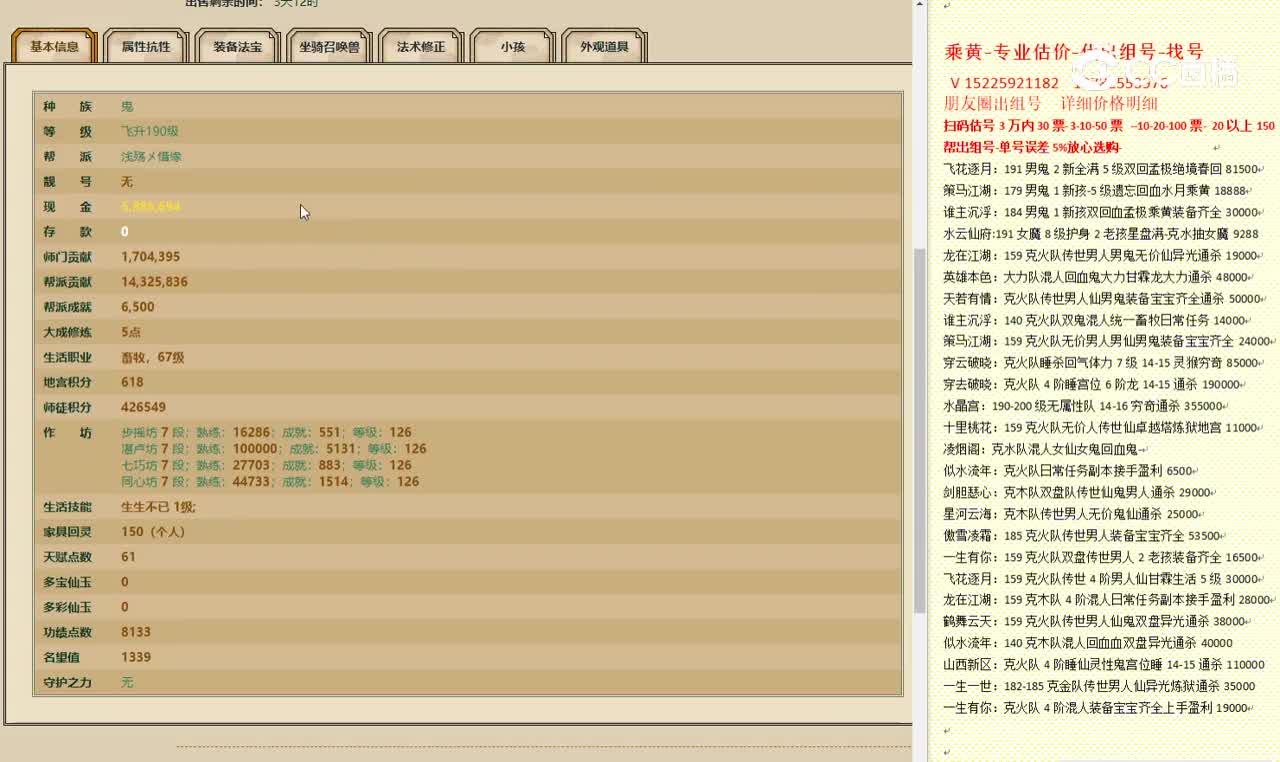Screen dimensions: 1280x762
Task: Click the 家具回灵 value 150（个人）
Action: click(153, 531)
